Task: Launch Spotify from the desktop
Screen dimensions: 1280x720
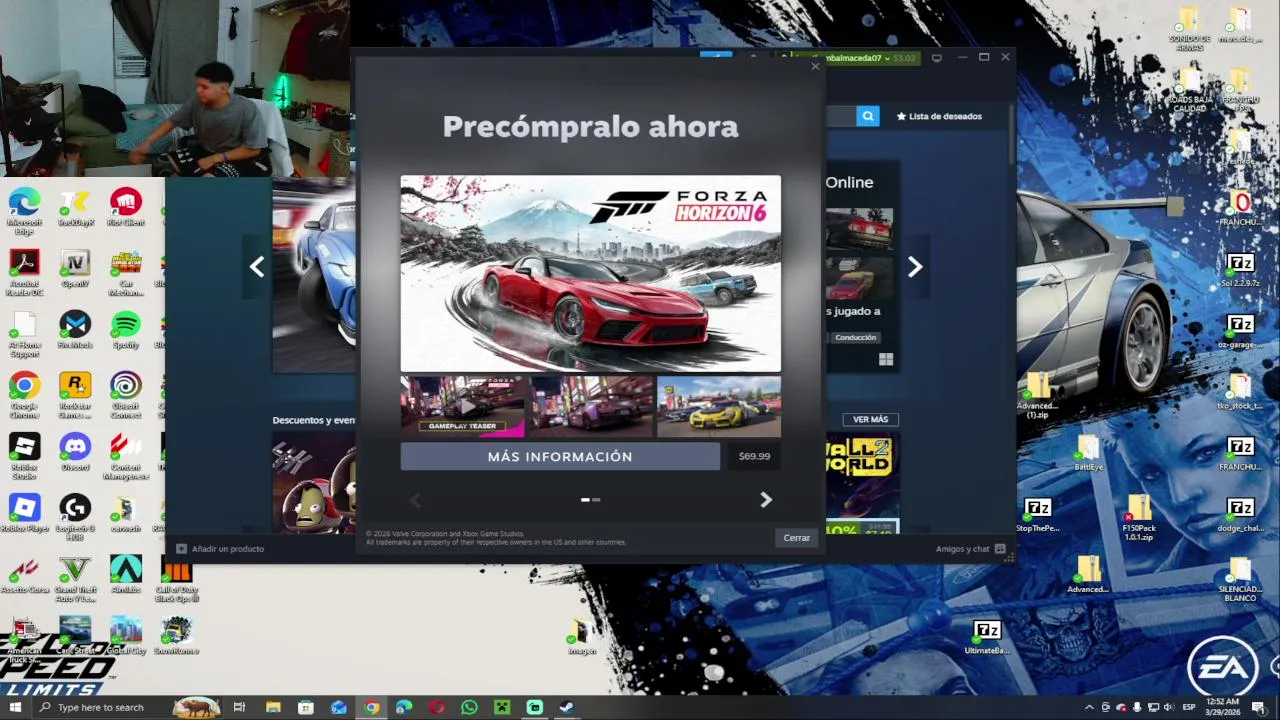Action: [x=126, y=330]
